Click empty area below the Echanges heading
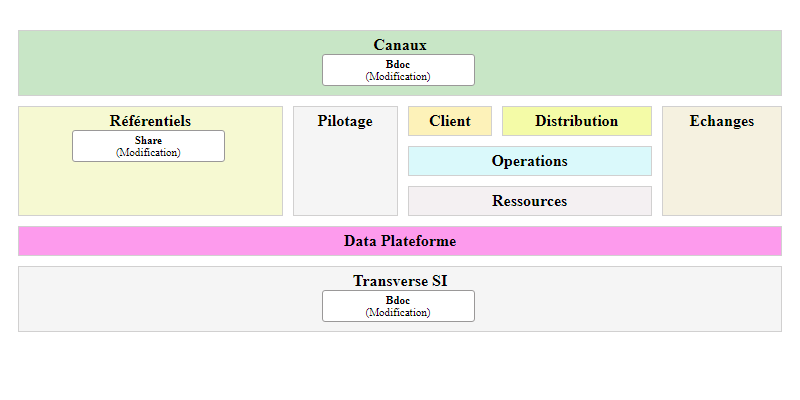The width and height of the screenshot is (800, 400). tap(722, 175)
